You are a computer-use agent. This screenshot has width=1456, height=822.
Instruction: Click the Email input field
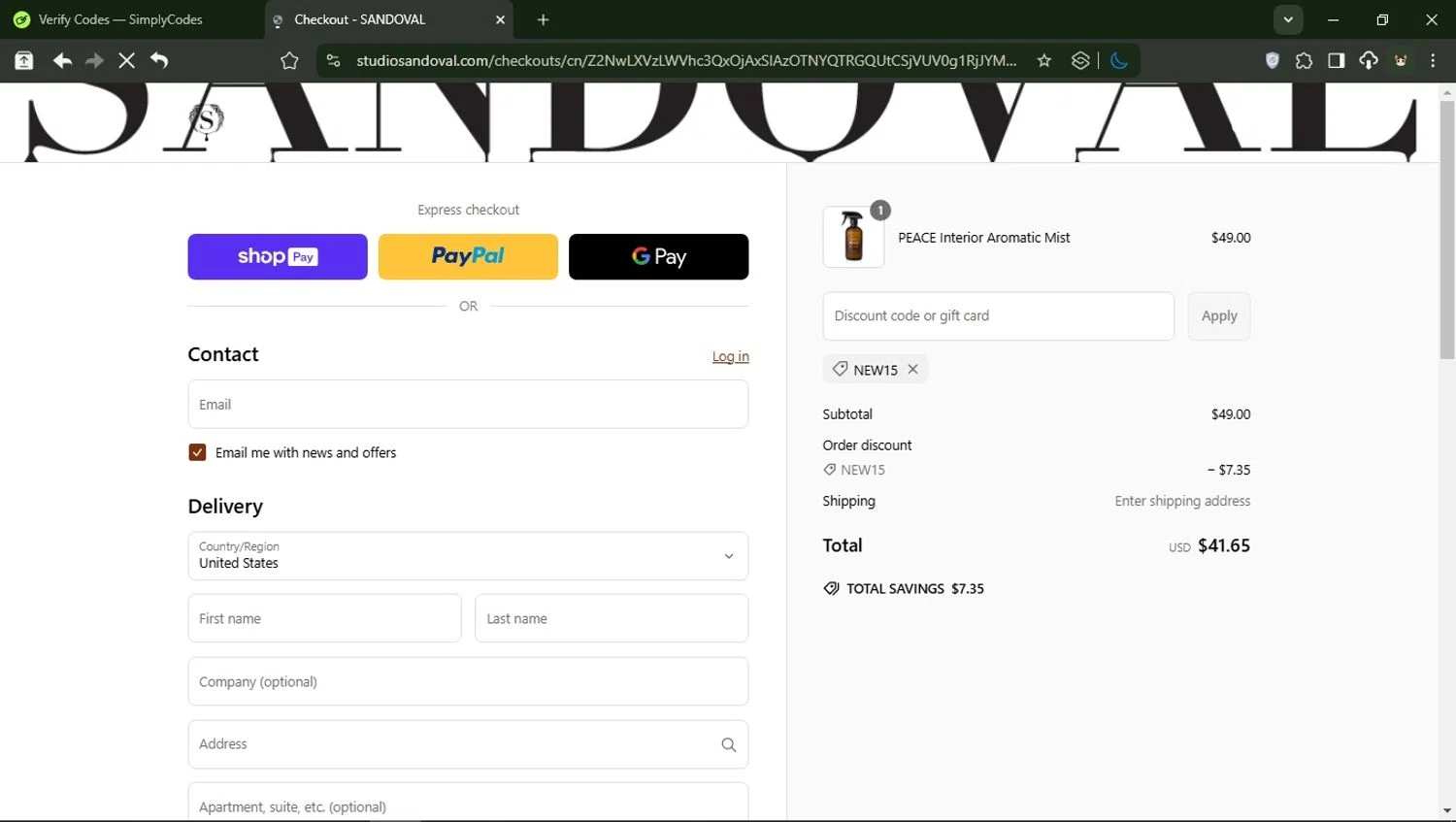tap(468, 404)
